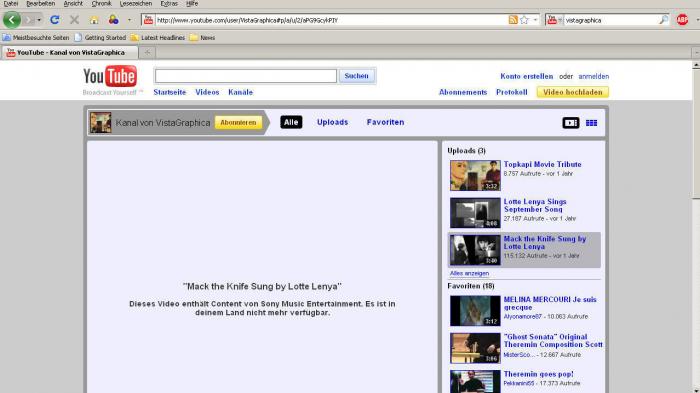Click Lotte Lenya Sings September Song title
Screen dimensions: 700x393
coord(535,205)
